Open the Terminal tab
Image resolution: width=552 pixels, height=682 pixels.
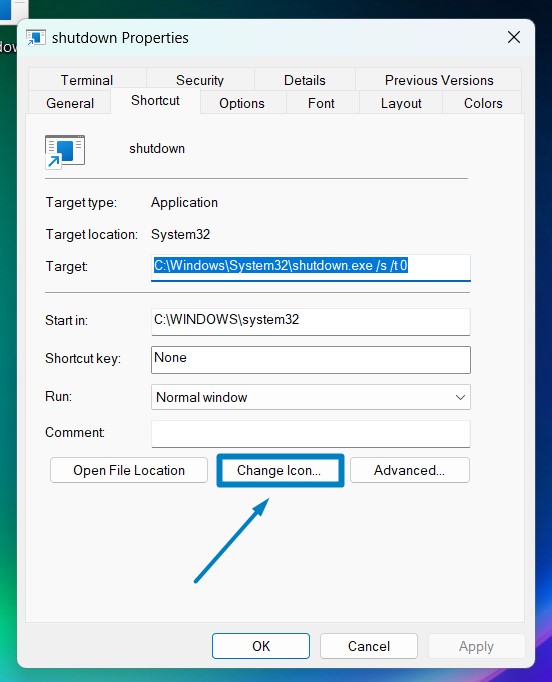click(x=87, y=80)
